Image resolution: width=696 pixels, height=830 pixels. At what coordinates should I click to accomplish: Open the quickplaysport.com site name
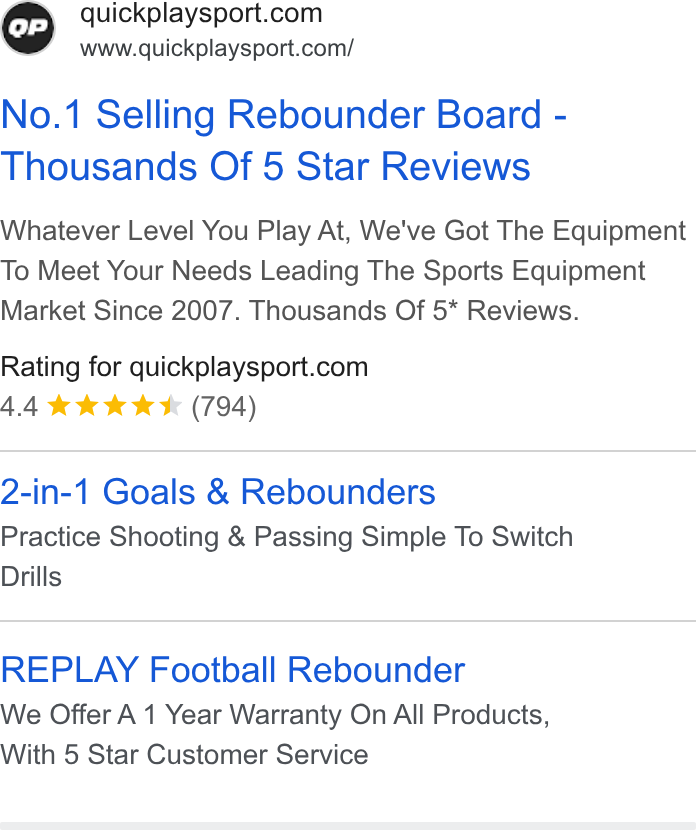coord(201,13)
